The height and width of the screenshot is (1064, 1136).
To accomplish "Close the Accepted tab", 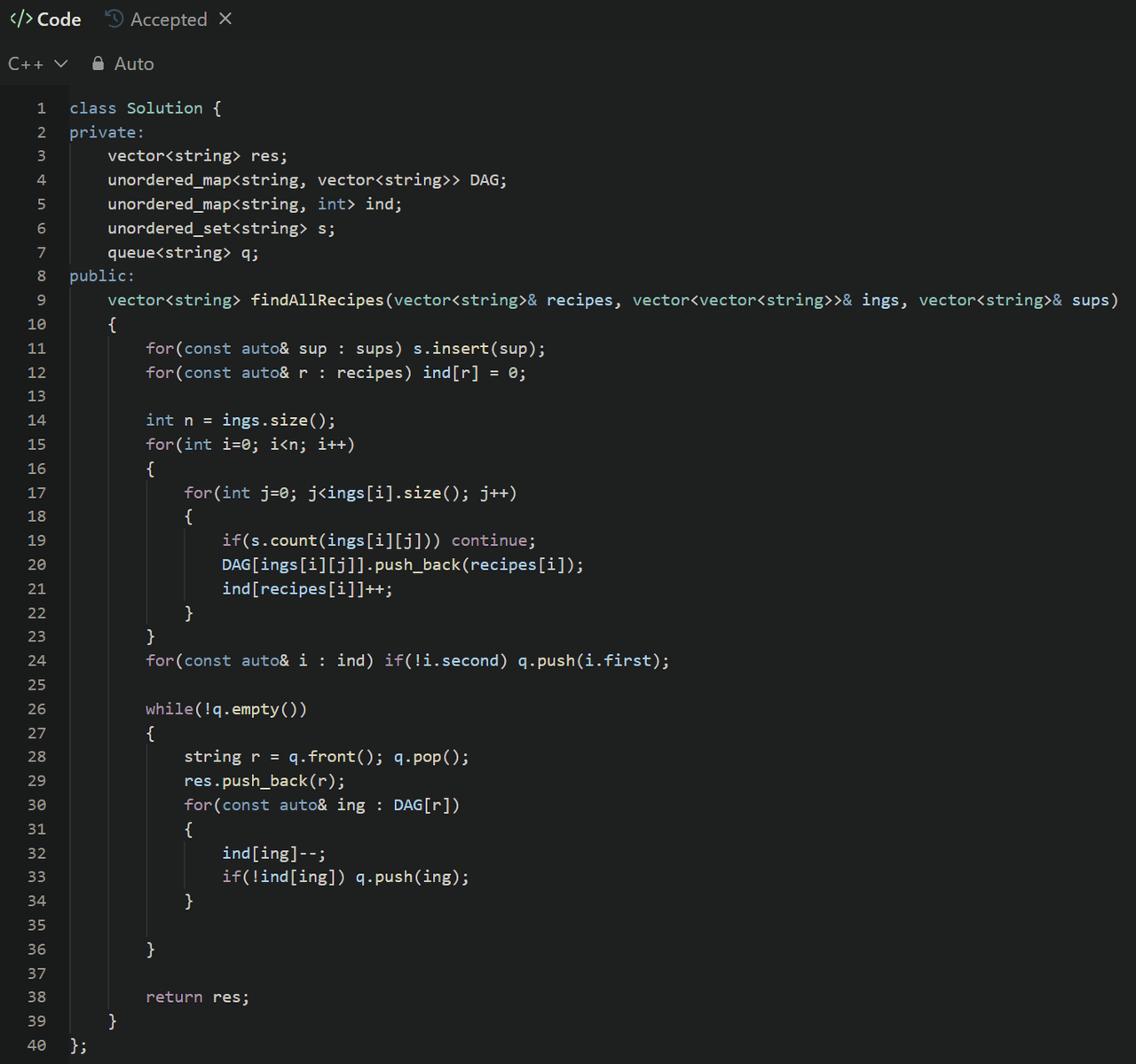I will (225, 19).
